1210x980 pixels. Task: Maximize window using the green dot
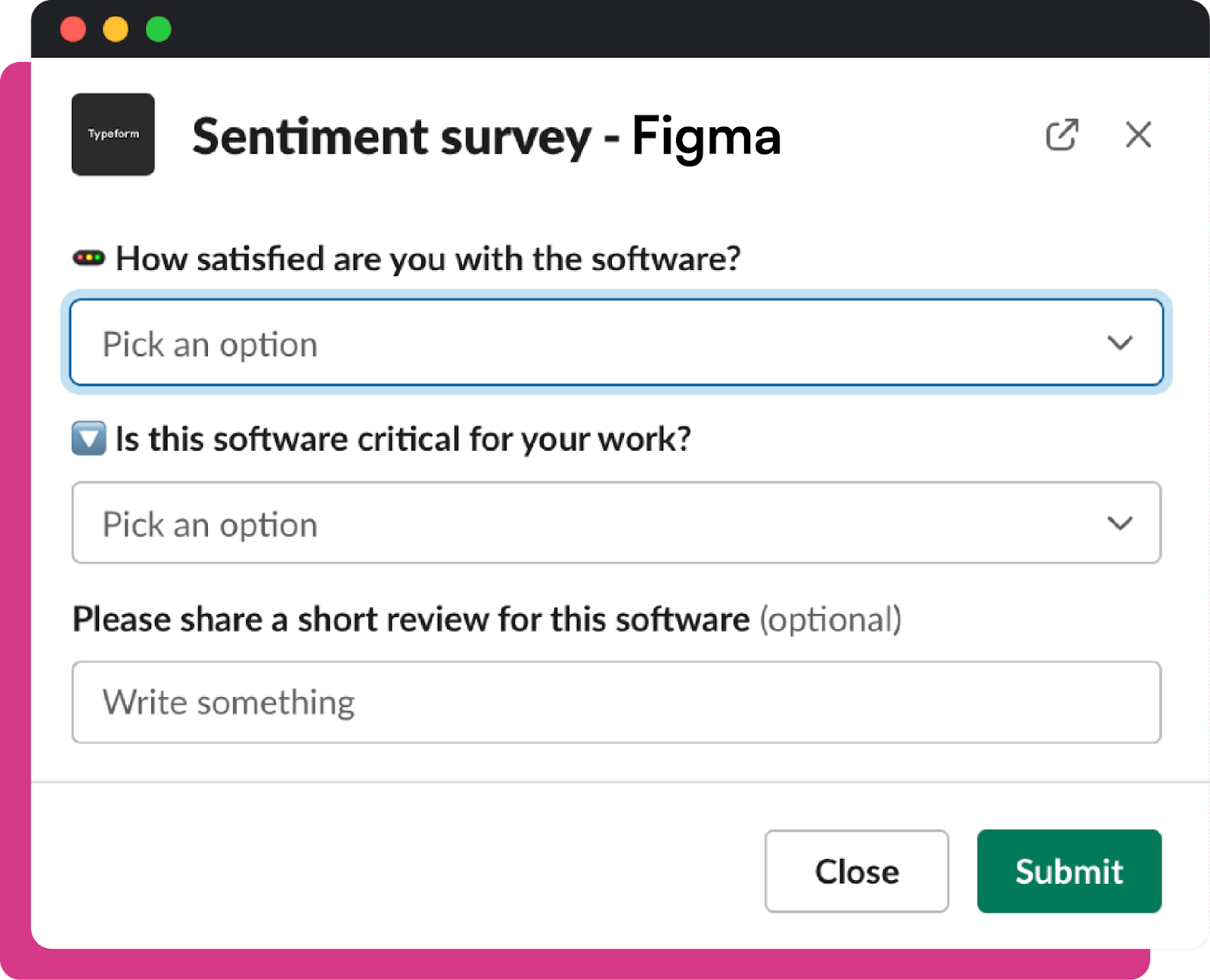[x=159, y=29]
